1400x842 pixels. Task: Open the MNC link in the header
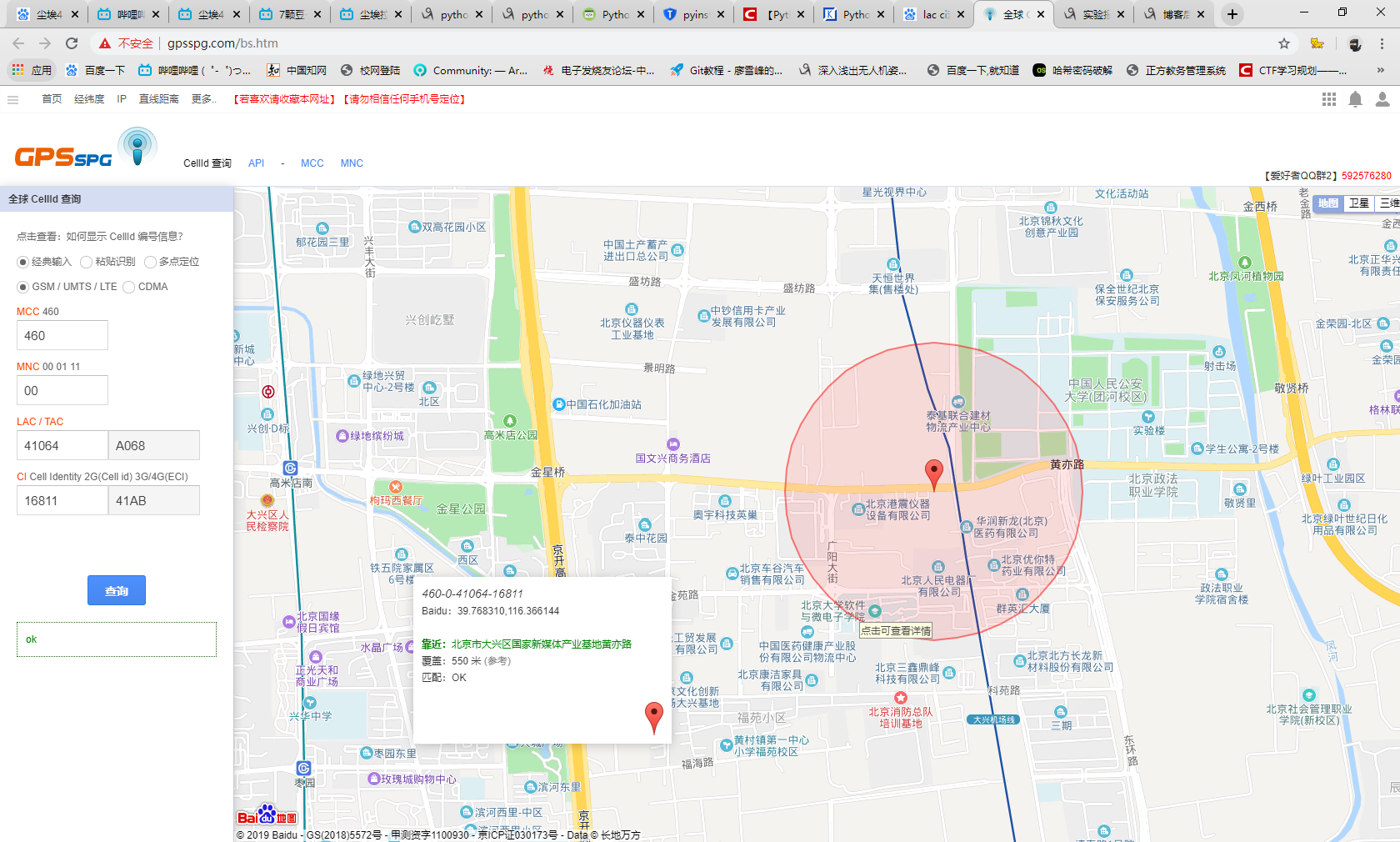click(352, 163)
